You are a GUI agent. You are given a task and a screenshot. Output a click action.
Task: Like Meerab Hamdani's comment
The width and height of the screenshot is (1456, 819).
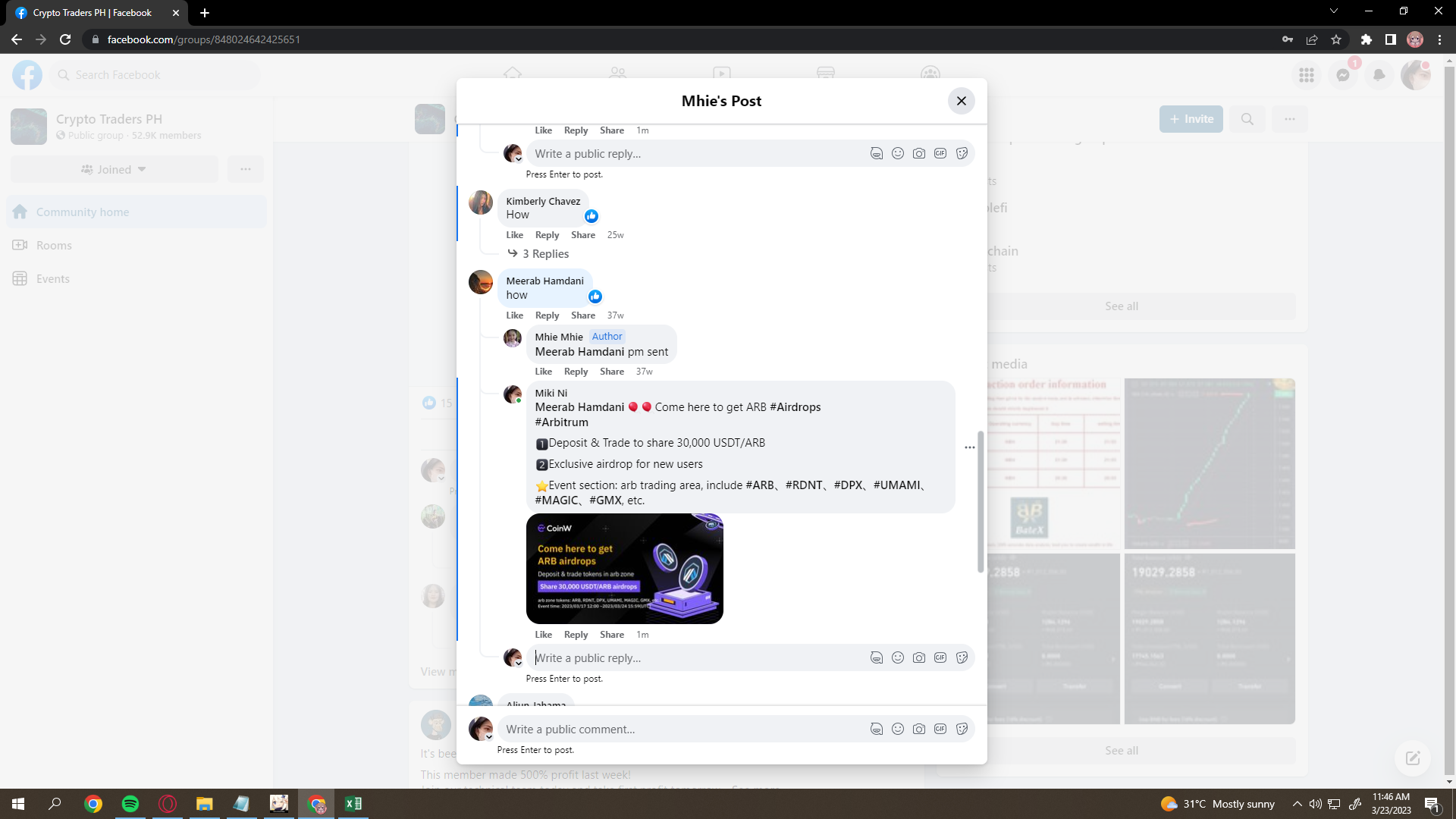tap(514, 315)
